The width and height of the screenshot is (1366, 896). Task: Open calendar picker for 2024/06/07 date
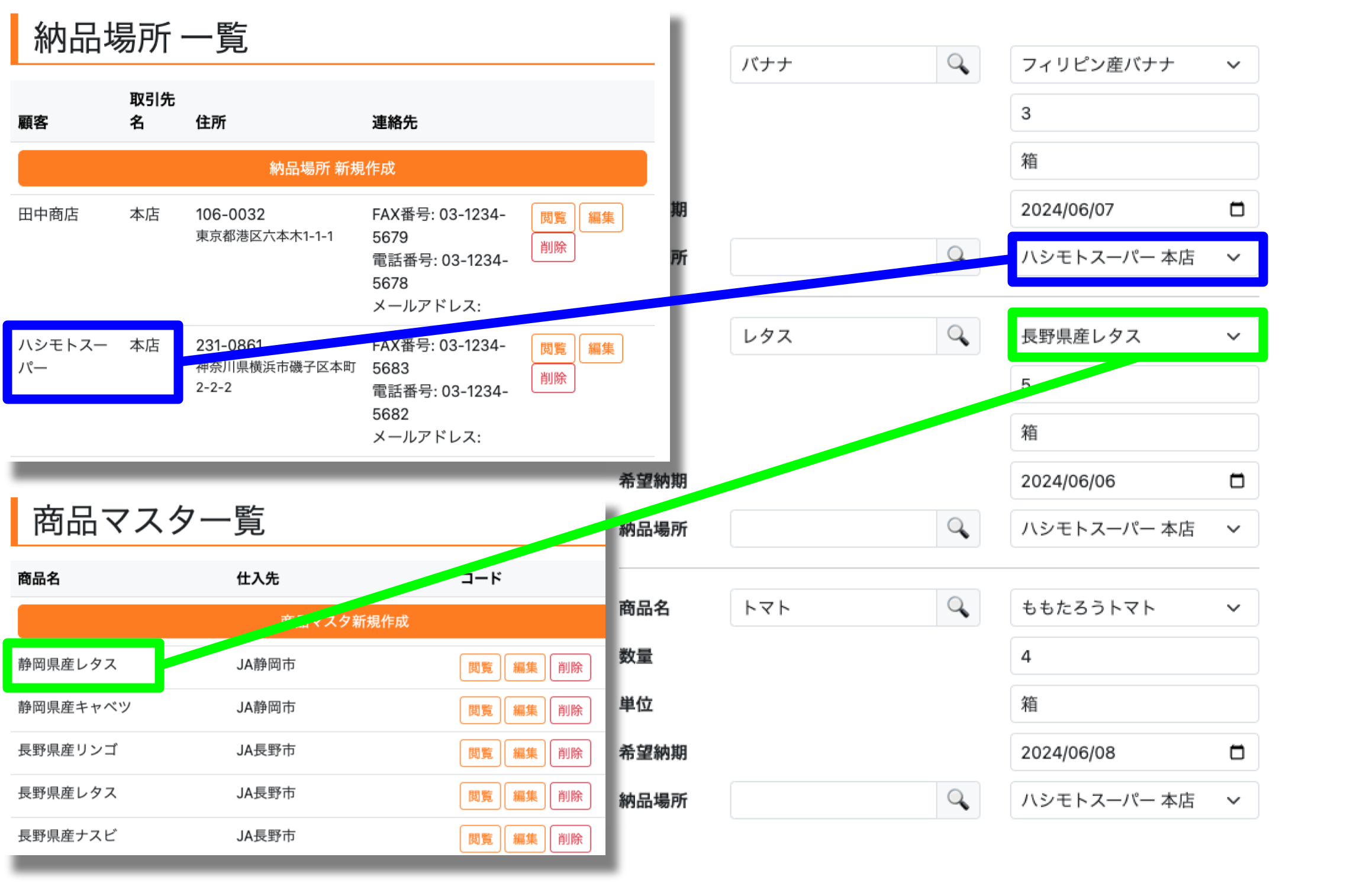click(x=1236, y=209)
